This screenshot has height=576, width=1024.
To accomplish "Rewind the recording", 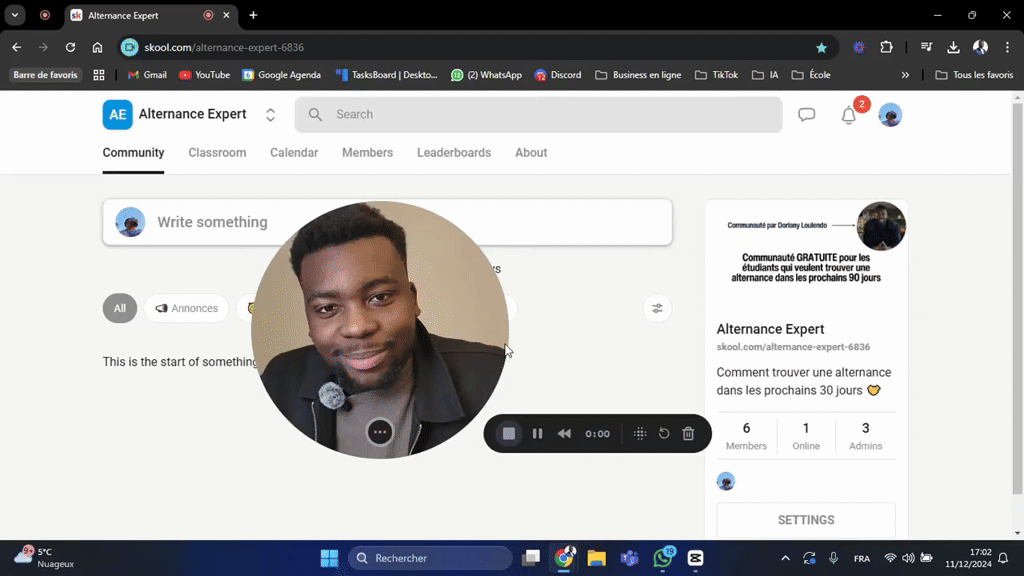I will point(564,433).
